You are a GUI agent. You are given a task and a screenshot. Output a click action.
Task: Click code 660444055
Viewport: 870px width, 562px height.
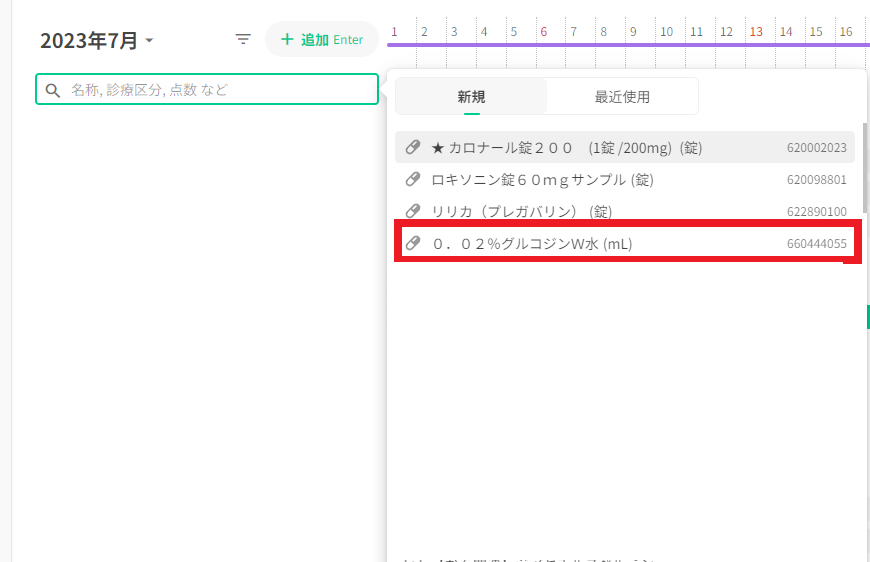[816, 244]
